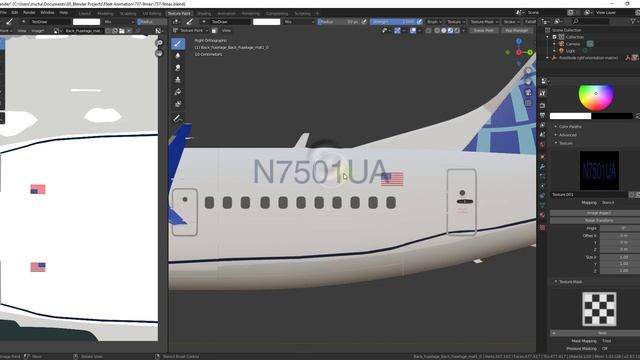The width and height of the screenshot is (640, 360).
Task: Click the pan hand icon in image editor
Action: [x=159, y=53]
